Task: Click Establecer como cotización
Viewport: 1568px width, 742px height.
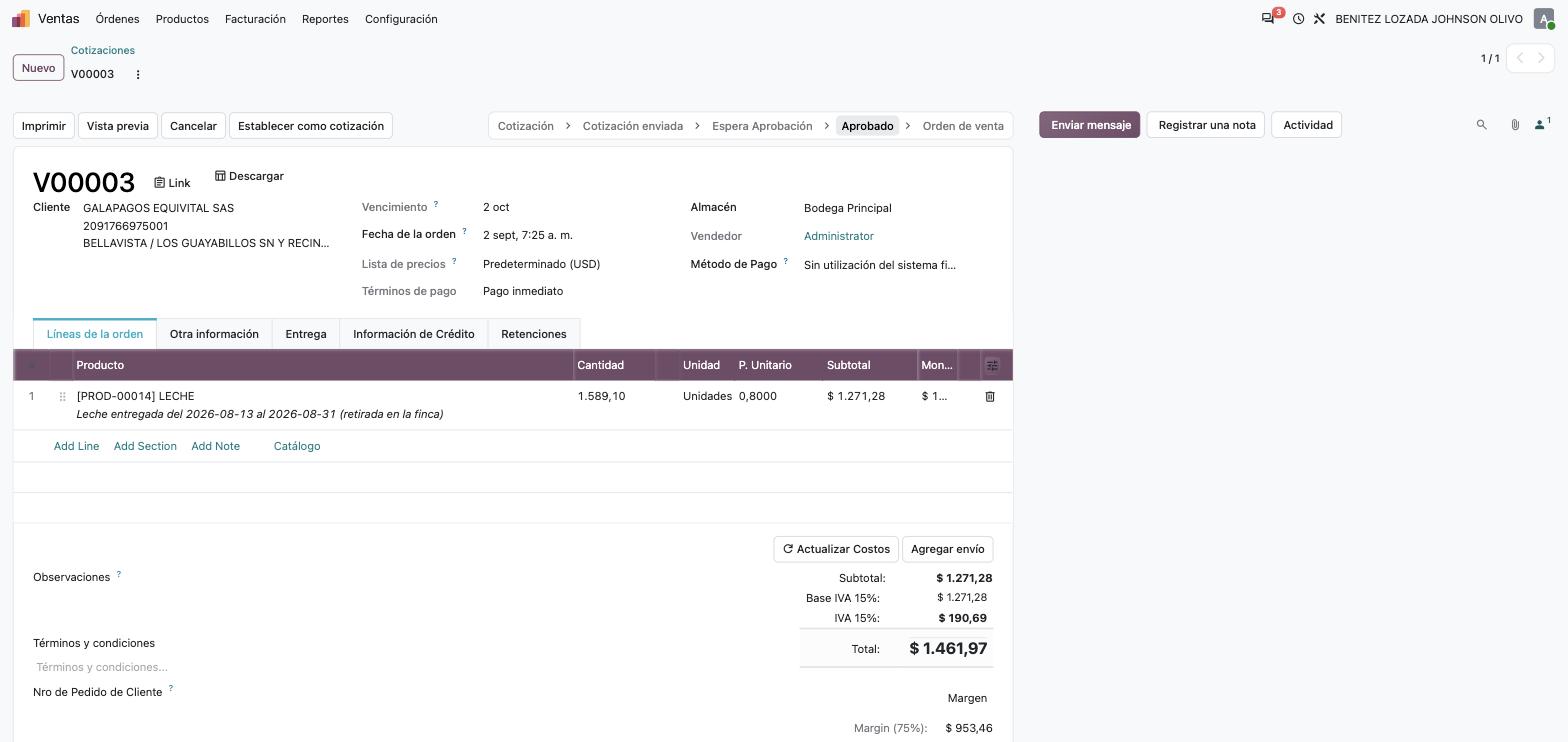Action: [311, 126]
